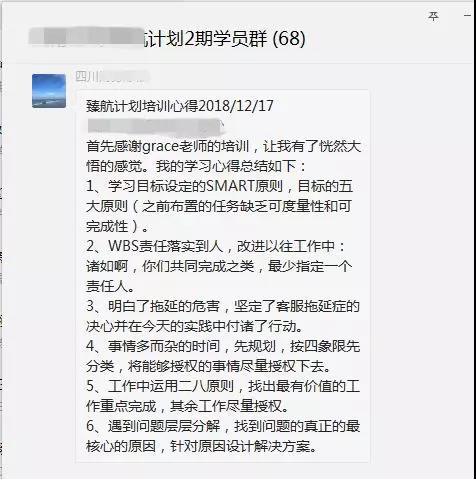Click the line ending with 可度量性和可
Screen dimensions: 476x479
point(218,207)
